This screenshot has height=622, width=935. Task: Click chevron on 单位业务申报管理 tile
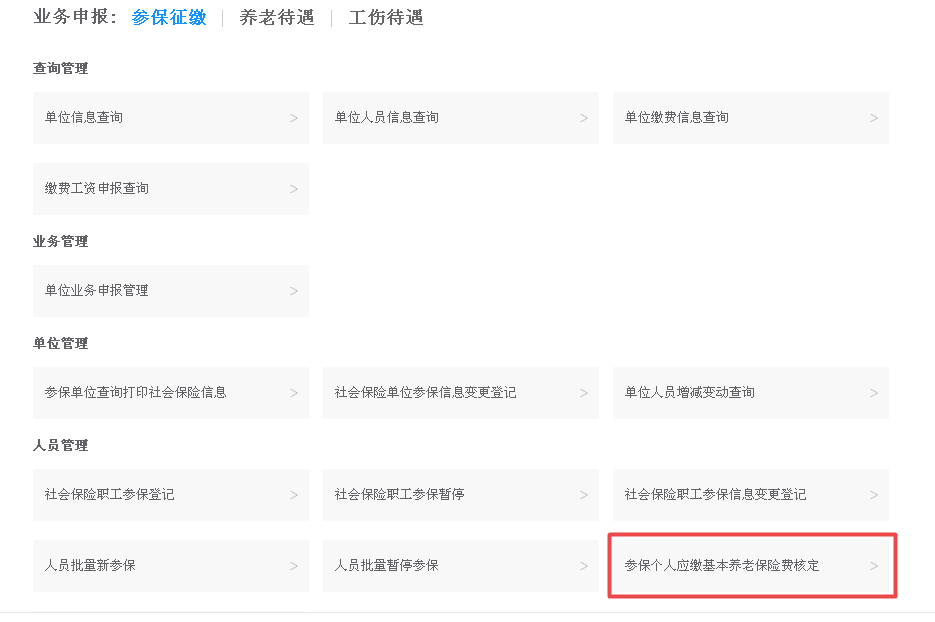pos(294,291)
